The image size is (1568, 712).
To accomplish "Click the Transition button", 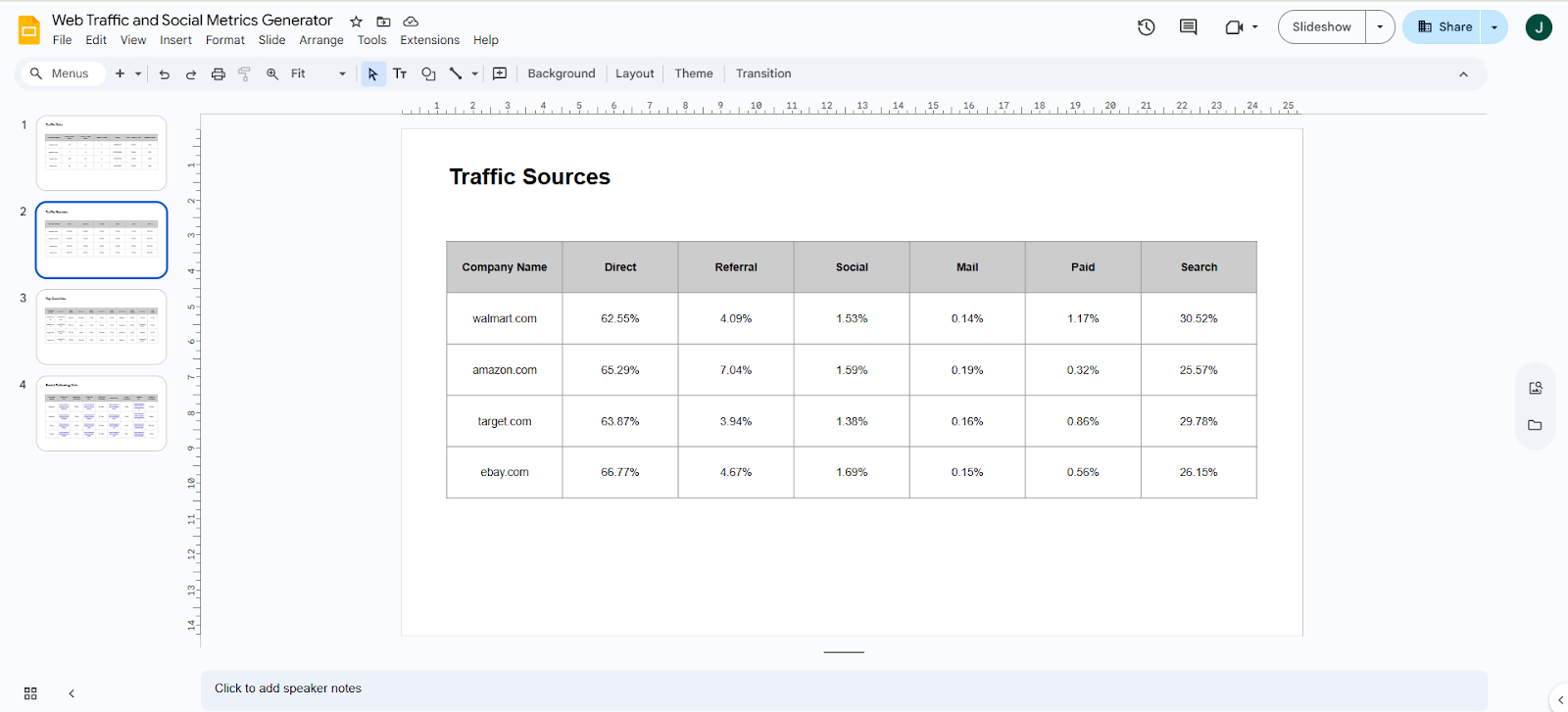I will point(763,73).
